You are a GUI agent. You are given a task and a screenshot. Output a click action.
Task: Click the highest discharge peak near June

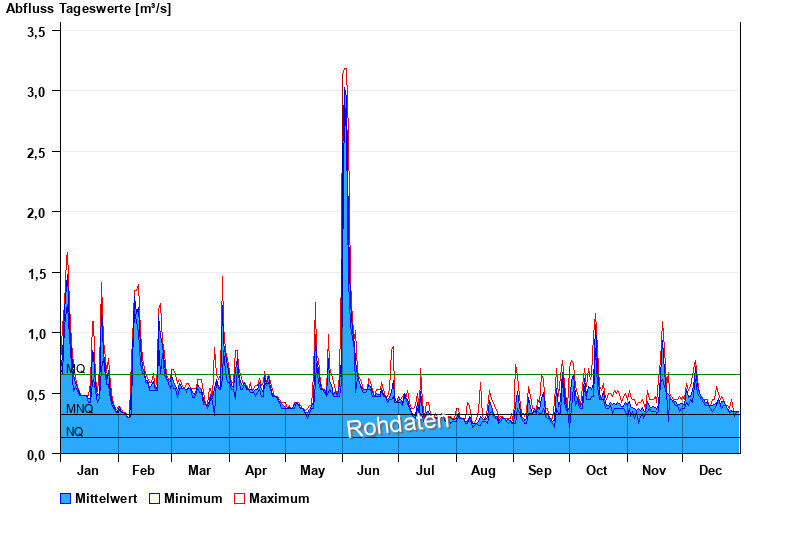point(345,70)
